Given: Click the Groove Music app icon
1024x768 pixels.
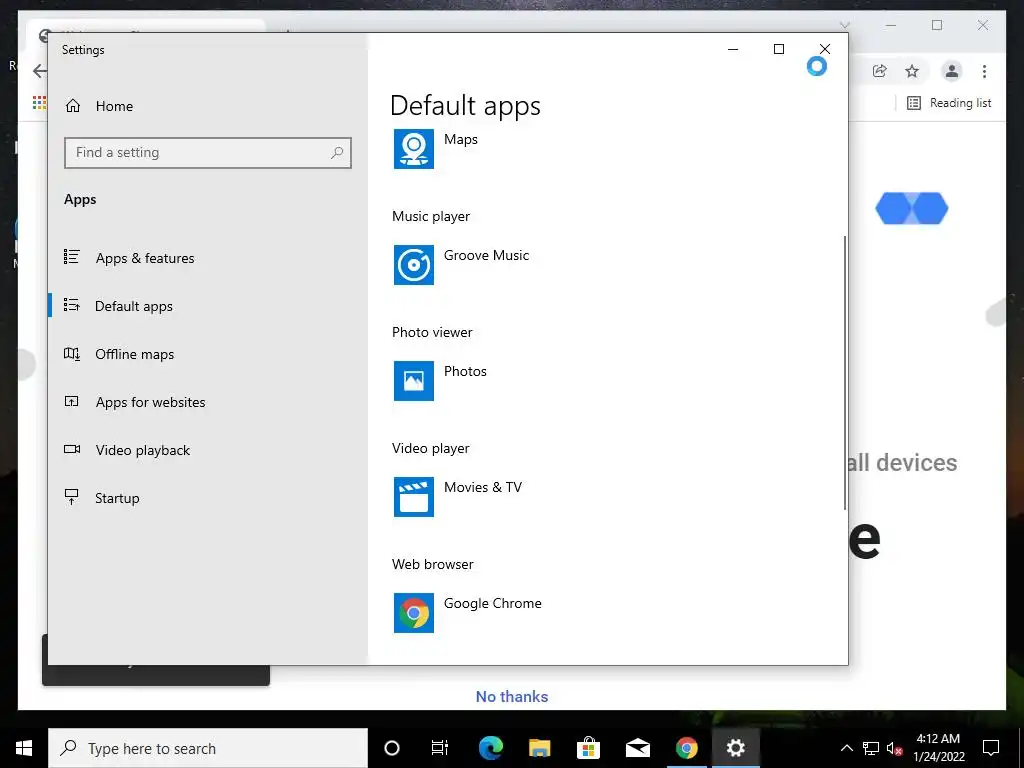Looking at the screenshot, I should click(413, 264).
